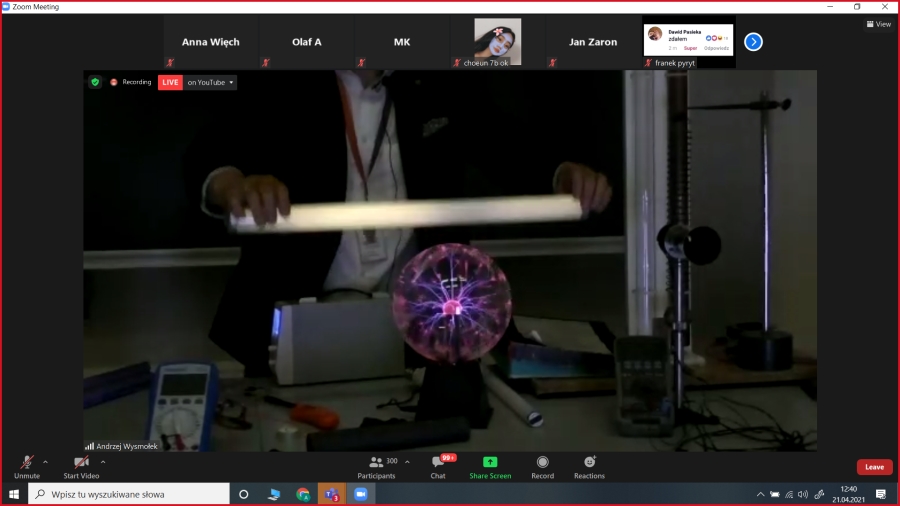
Task: Click the franek pyryt participant tile
Action: coord(688,42)
